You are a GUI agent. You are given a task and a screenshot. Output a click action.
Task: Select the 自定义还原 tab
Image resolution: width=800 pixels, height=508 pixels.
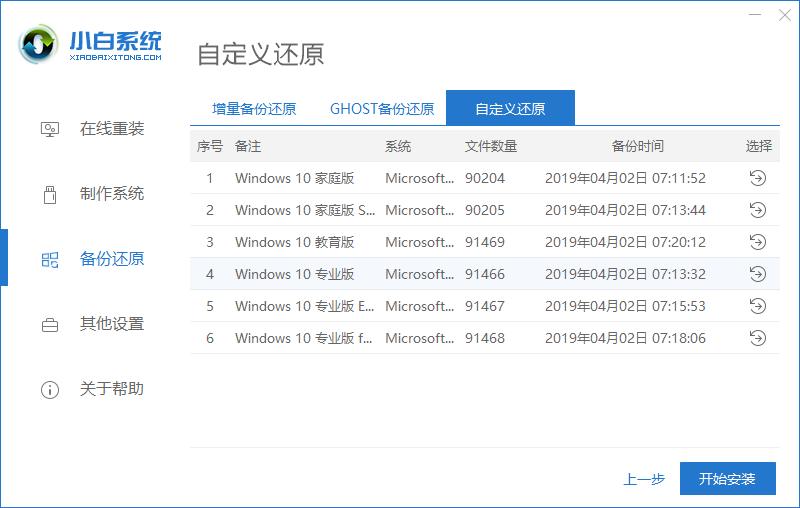[x=510, y=108]
